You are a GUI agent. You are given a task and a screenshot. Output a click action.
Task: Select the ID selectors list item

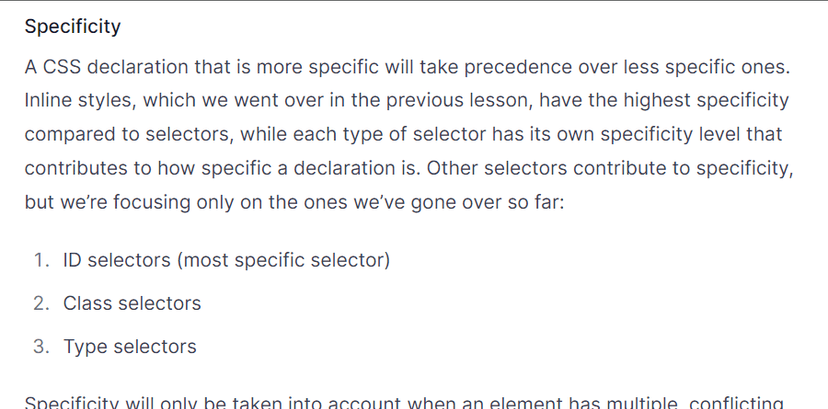(226, 261)
